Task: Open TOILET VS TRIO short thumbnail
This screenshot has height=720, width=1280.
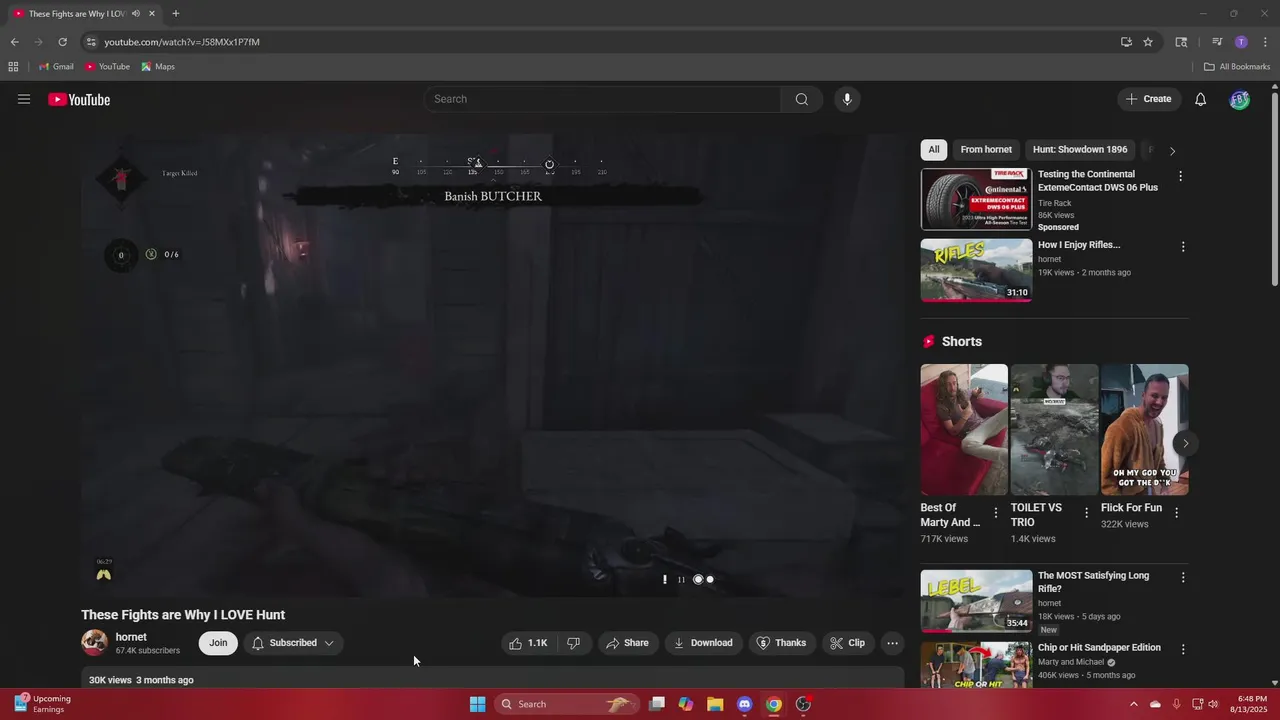Action: pos(1054,429)
